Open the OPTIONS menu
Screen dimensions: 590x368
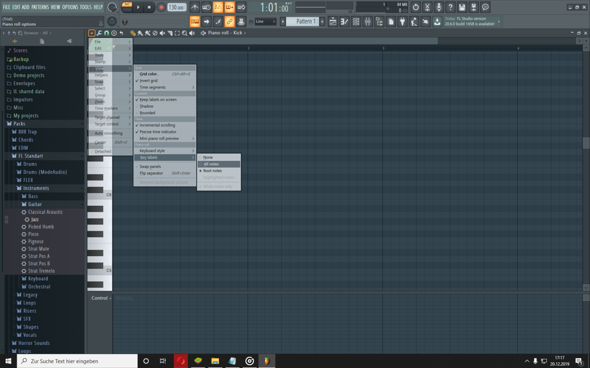pos(70,7)
